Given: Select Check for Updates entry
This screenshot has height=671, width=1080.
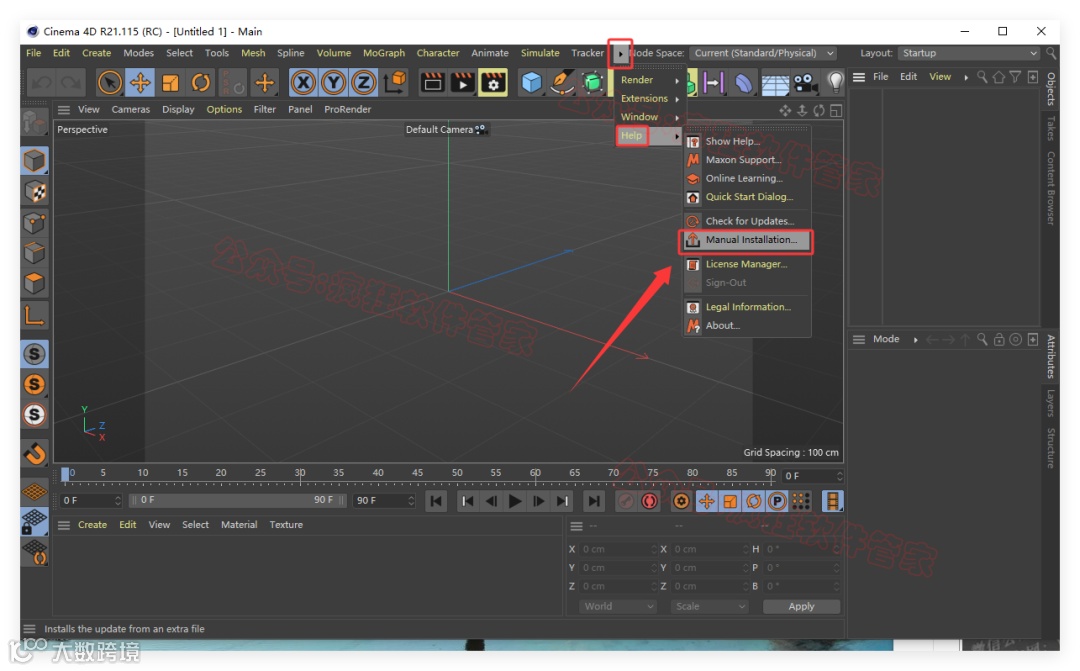Looking at the screenshot, I should [747, 221].
